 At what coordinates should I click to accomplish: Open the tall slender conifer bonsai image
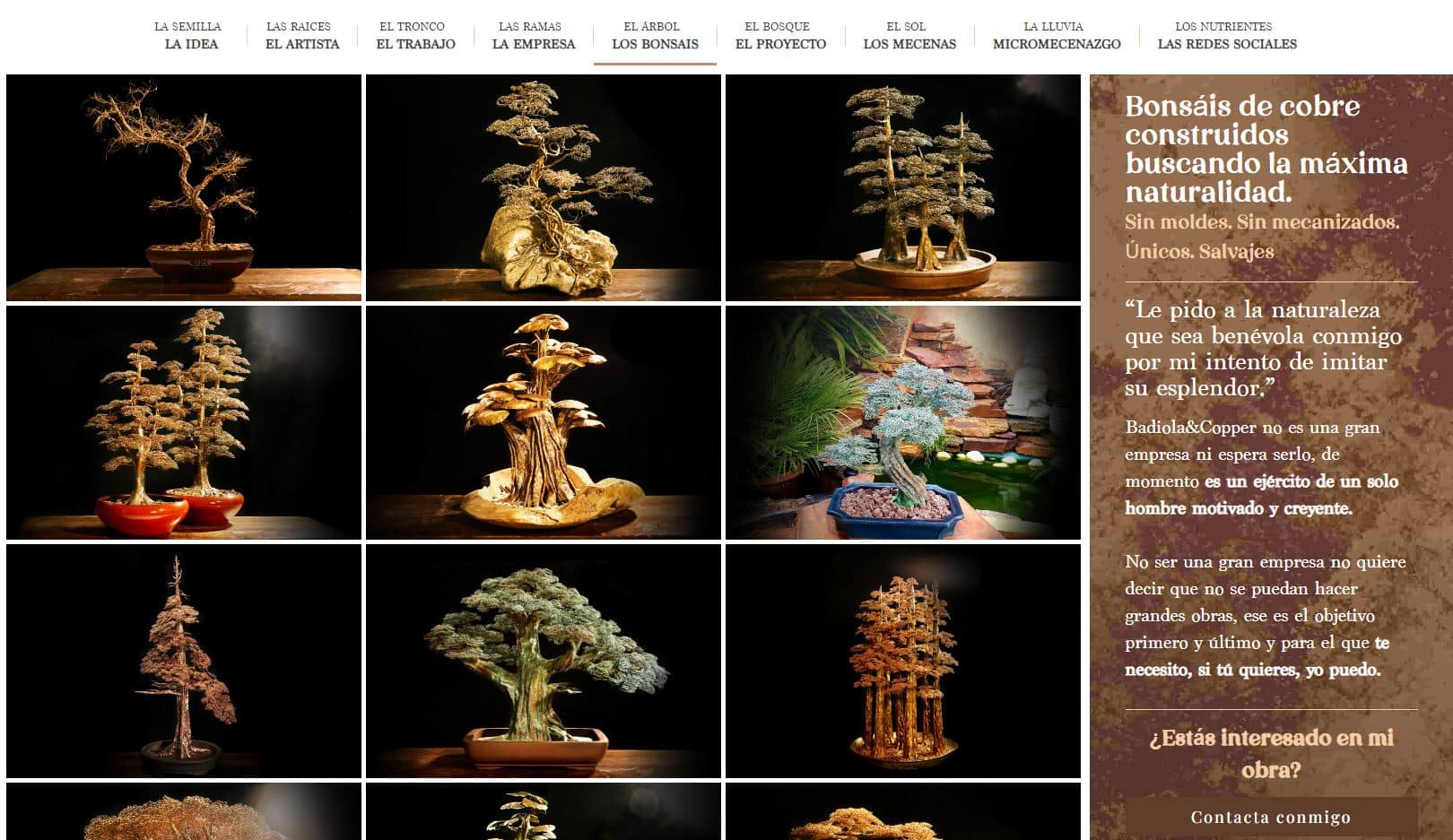click(x=184, y=662)
